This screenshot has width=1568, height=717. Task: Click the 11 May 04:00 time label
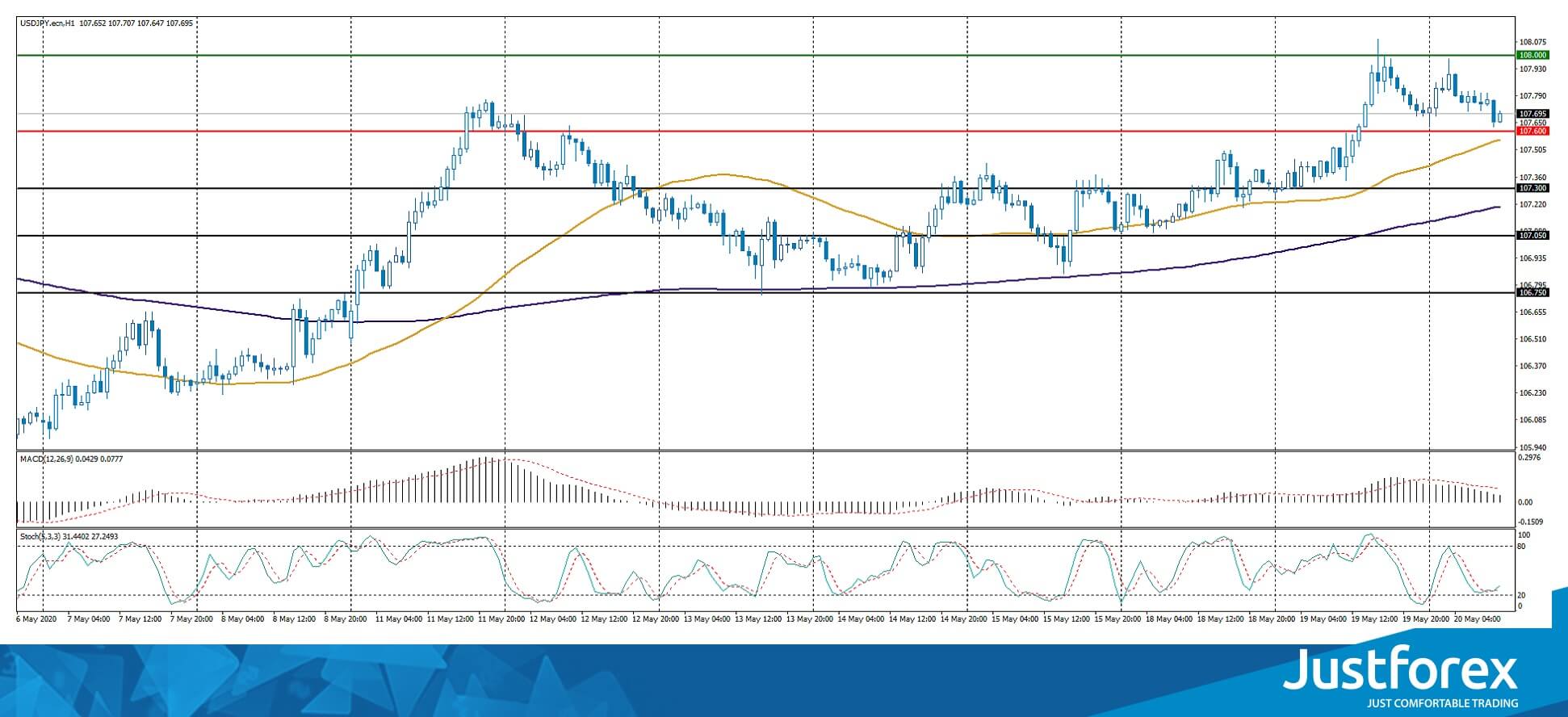click(400, 619)
